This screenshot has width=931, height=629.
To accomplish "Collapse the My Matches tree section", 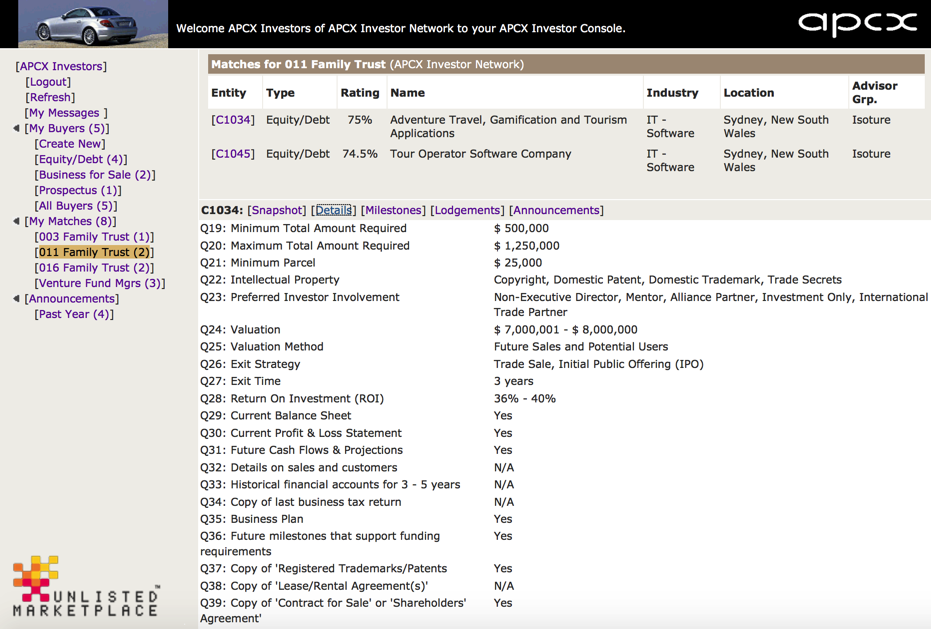I will pos(16,222).
